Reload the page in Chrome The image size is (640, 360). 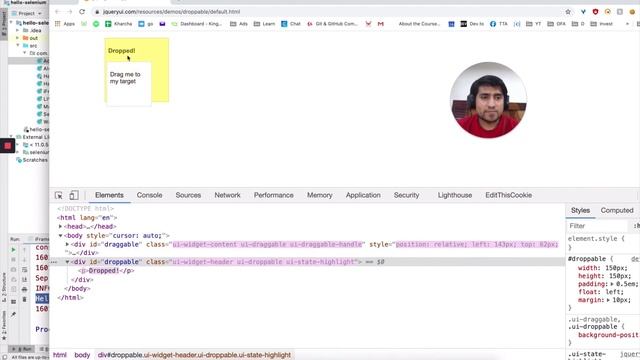pyautogui.click(x=82, y=12)
